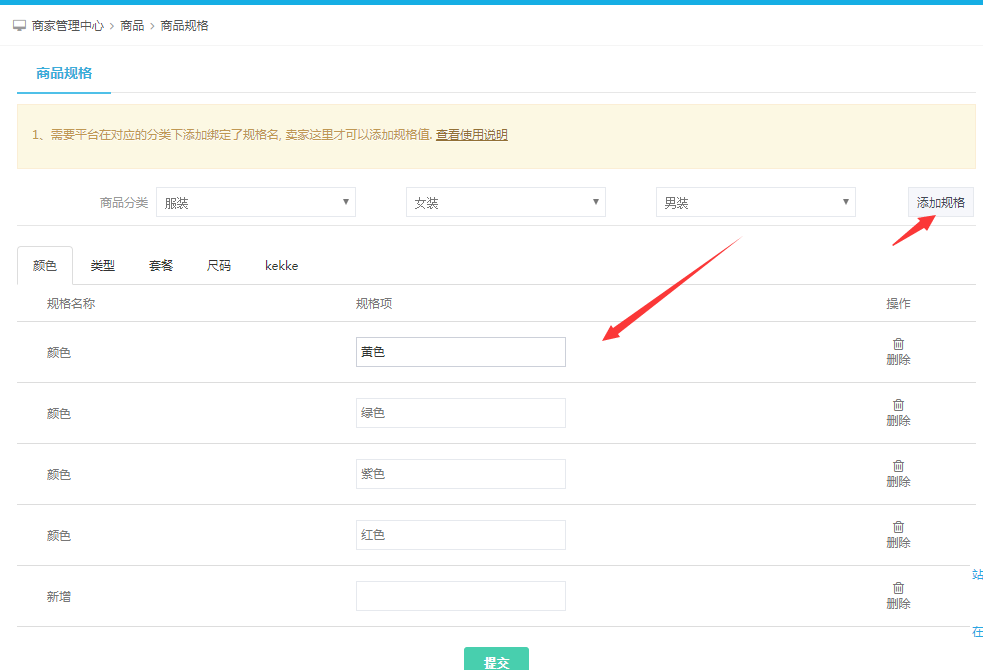Click the 添加规格 button

click(x=940, y=202)
